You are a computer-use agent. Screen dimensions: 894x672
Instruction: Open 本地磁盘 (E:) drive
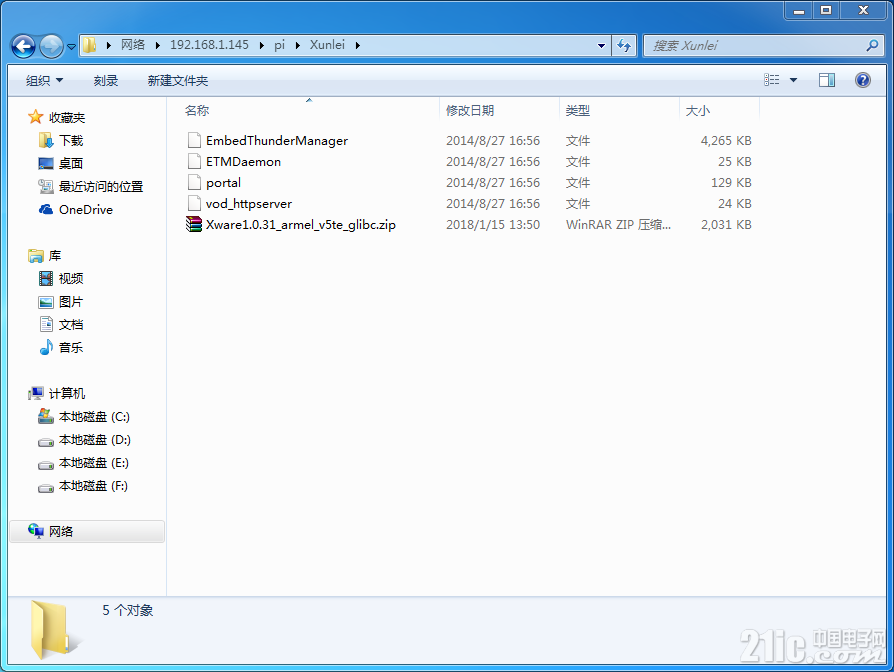[x=94, y=463]
